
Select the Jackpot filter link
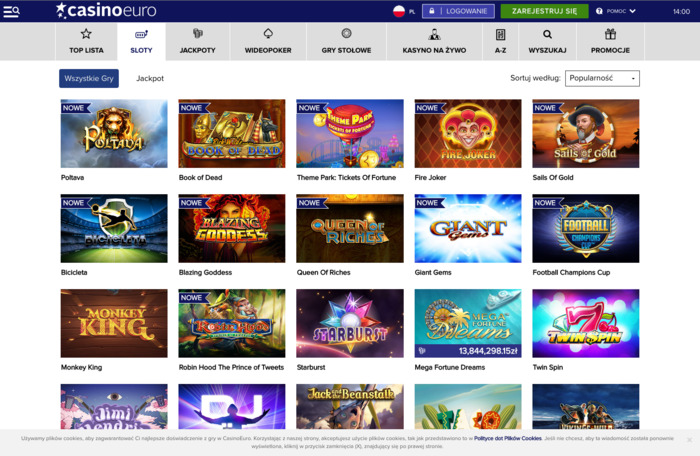pyautogui.click(x=150, y=78)
